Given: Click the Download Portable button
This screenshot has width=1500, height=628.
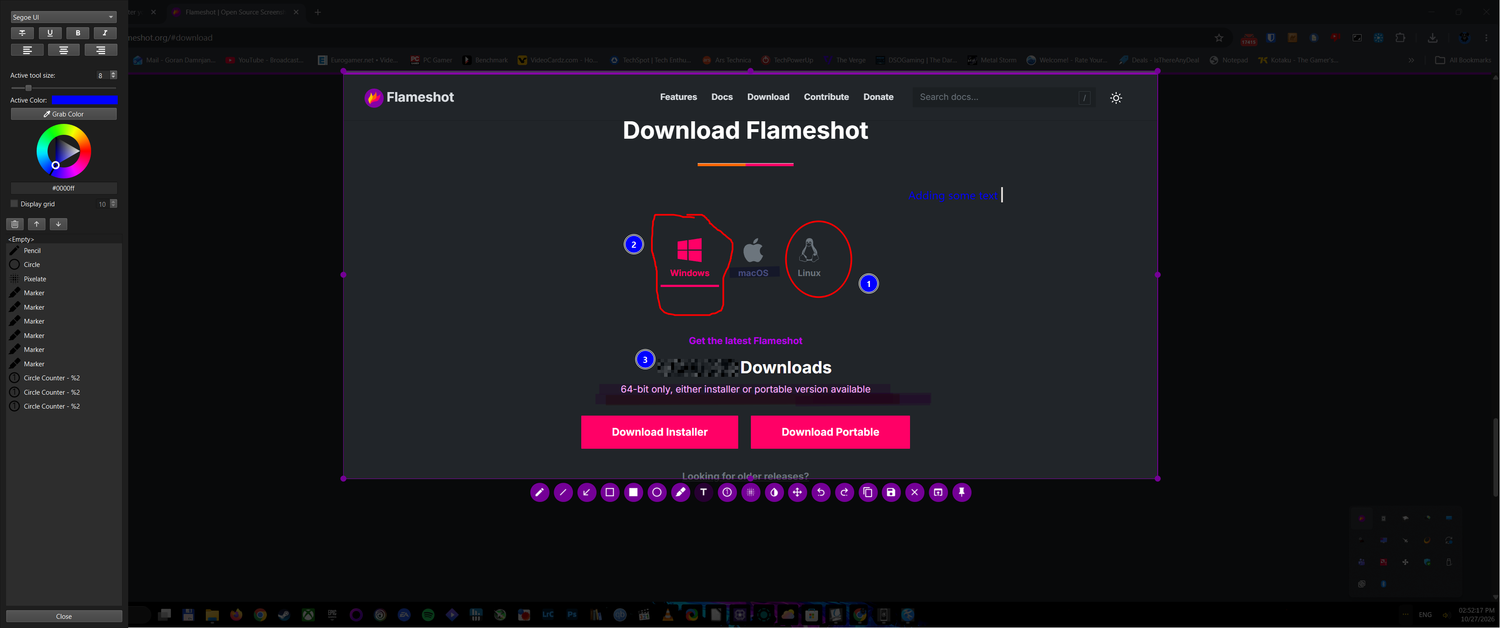Looking at the screenshot, I should pos(830,432).
